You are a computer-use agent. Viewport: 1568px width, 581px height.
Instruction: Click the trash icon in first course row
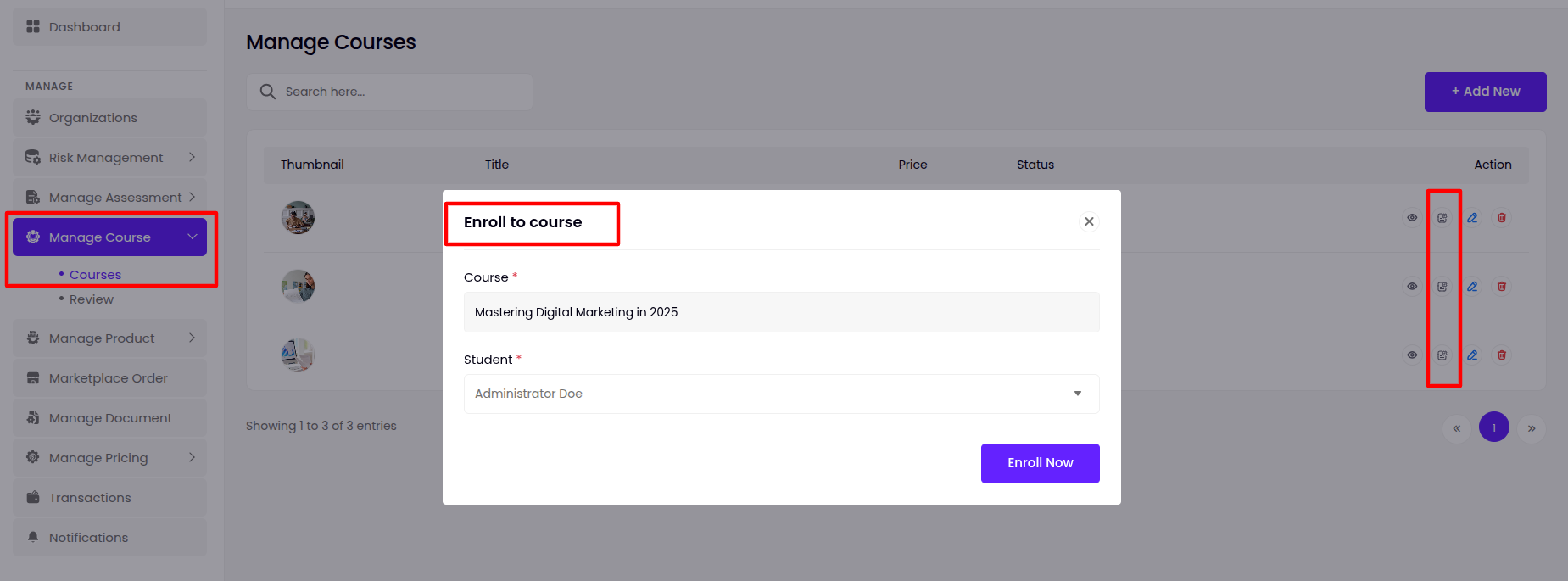pos(1502,218)
